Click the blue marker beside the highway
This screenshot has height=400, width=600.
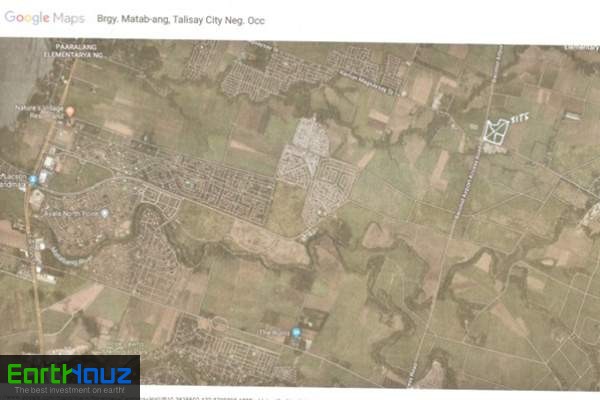(x=33, y=180)
